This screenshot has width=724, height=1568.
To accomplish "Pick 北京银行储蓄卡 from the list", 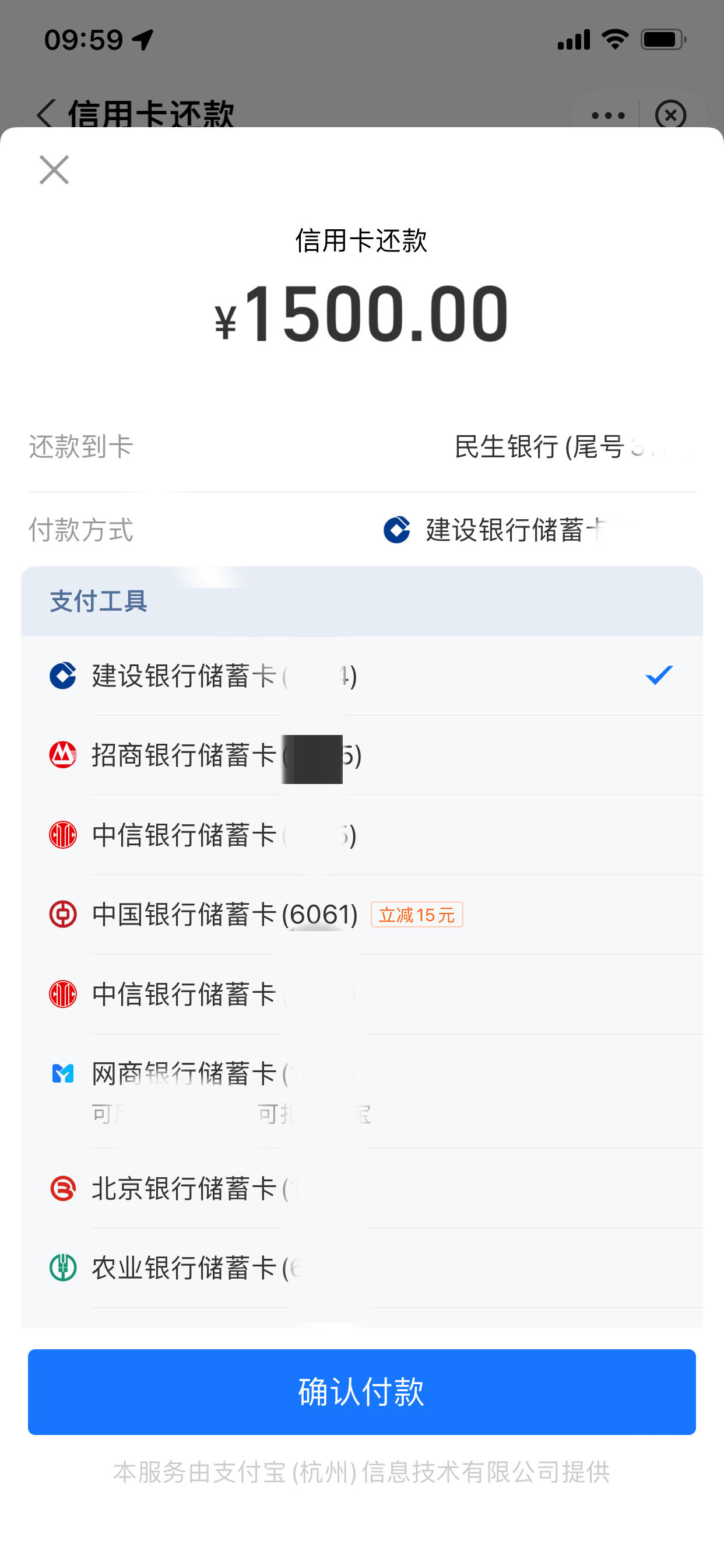I will [362, 1188].
